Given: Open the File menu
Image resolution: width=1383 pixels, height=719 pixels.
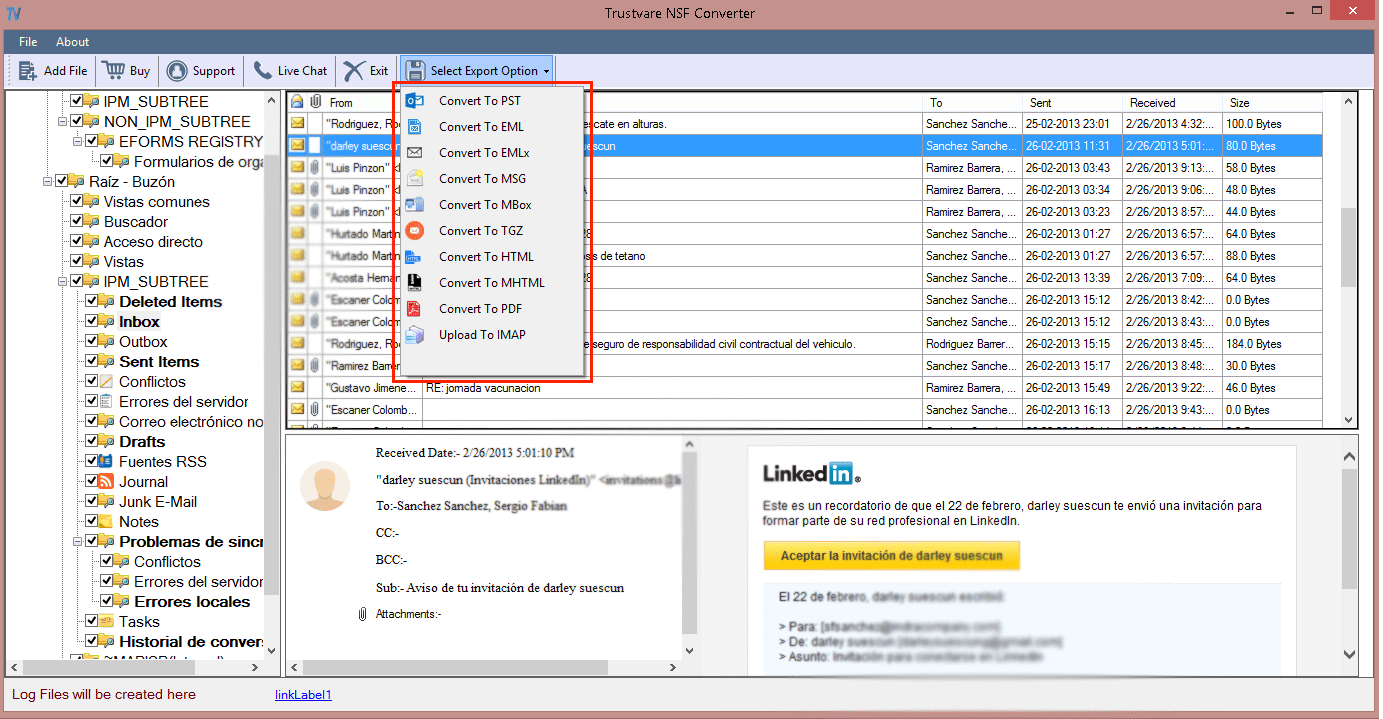Looking at the screenshot, I should tap(27, 41).
